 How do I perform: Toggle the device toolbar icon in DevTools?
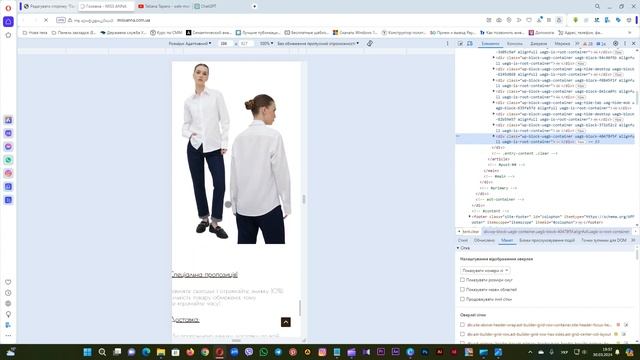[x=470, y=43]
